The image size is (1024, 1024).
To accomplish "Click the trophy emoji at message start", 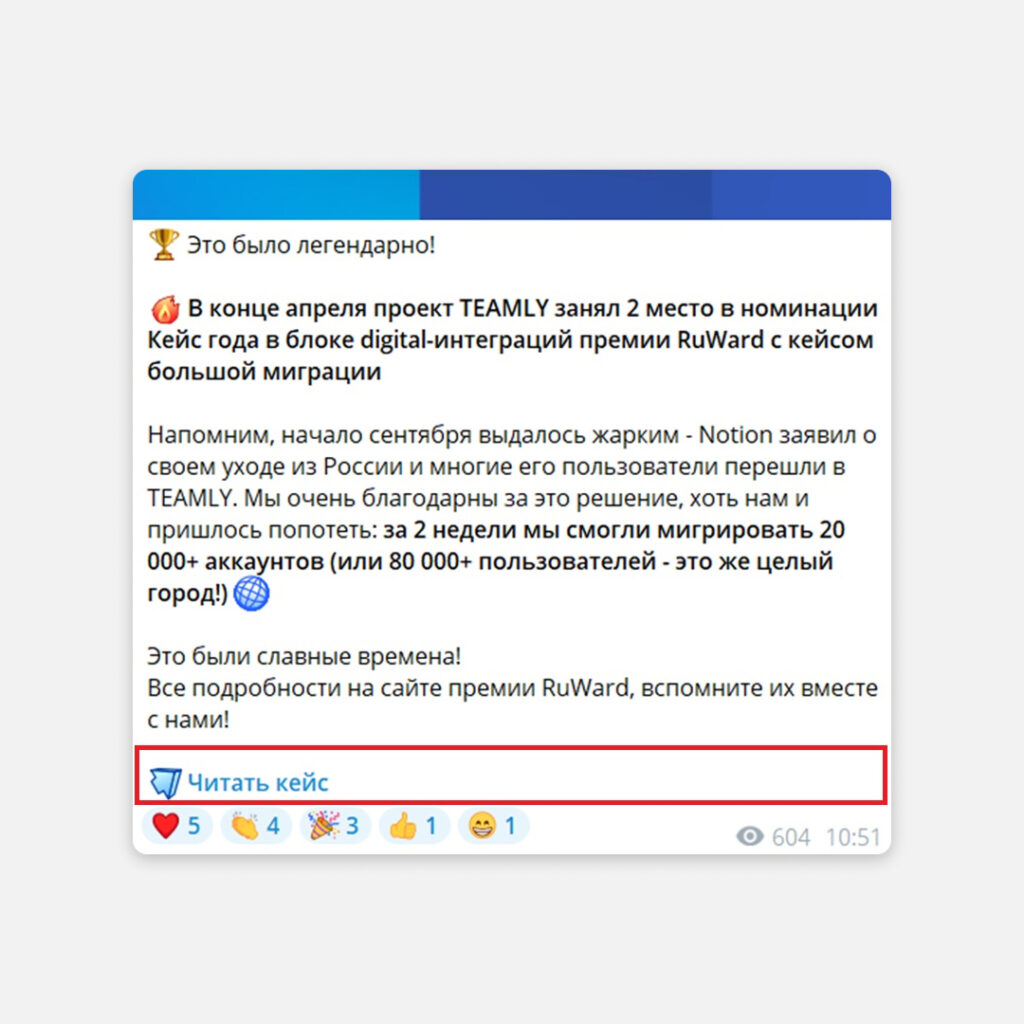I will pos(164,244).
